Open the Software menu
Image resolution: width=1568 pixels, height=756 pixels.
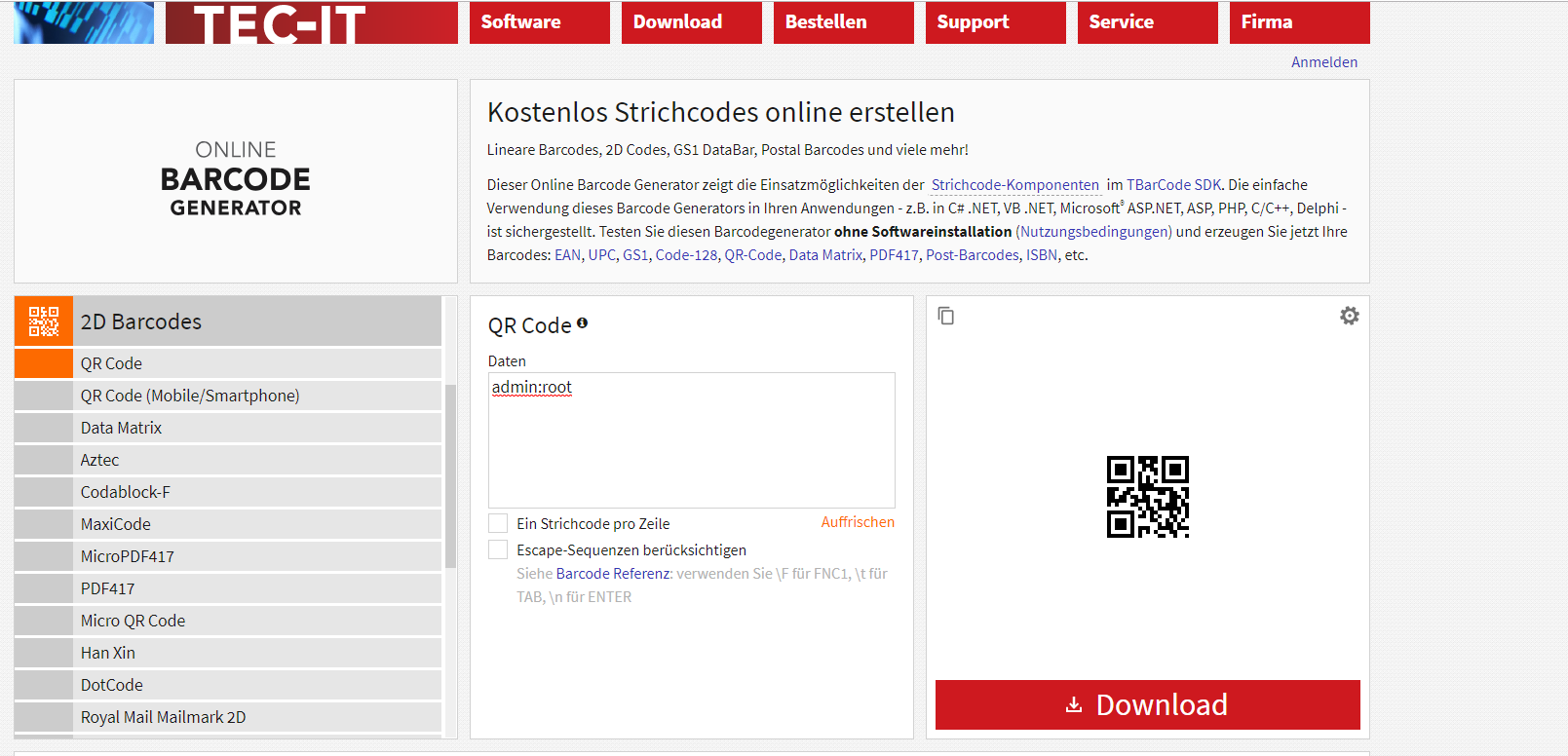coord(539,22)
